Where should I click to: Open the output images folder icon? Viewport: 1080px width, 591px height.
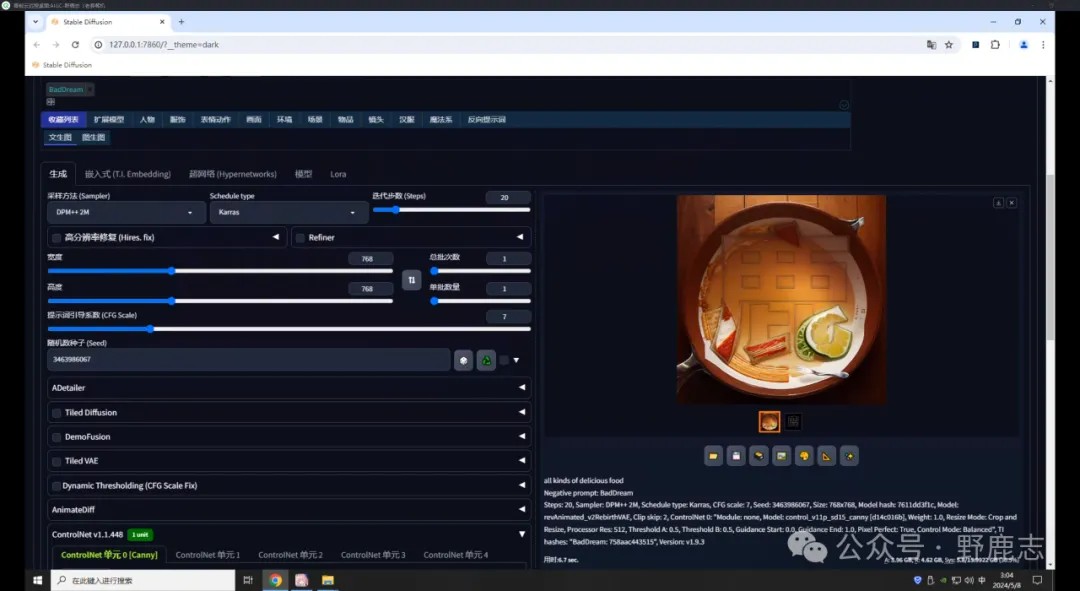714,456
